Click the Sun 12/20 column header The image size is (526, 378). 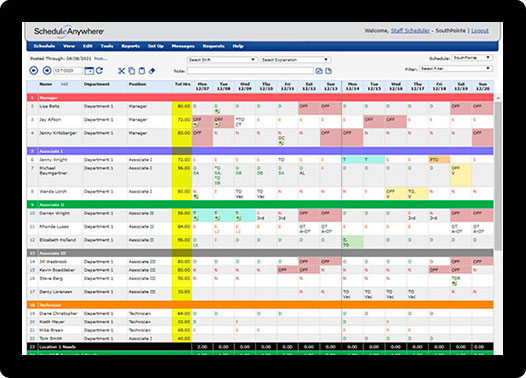[x=483, y=87]
